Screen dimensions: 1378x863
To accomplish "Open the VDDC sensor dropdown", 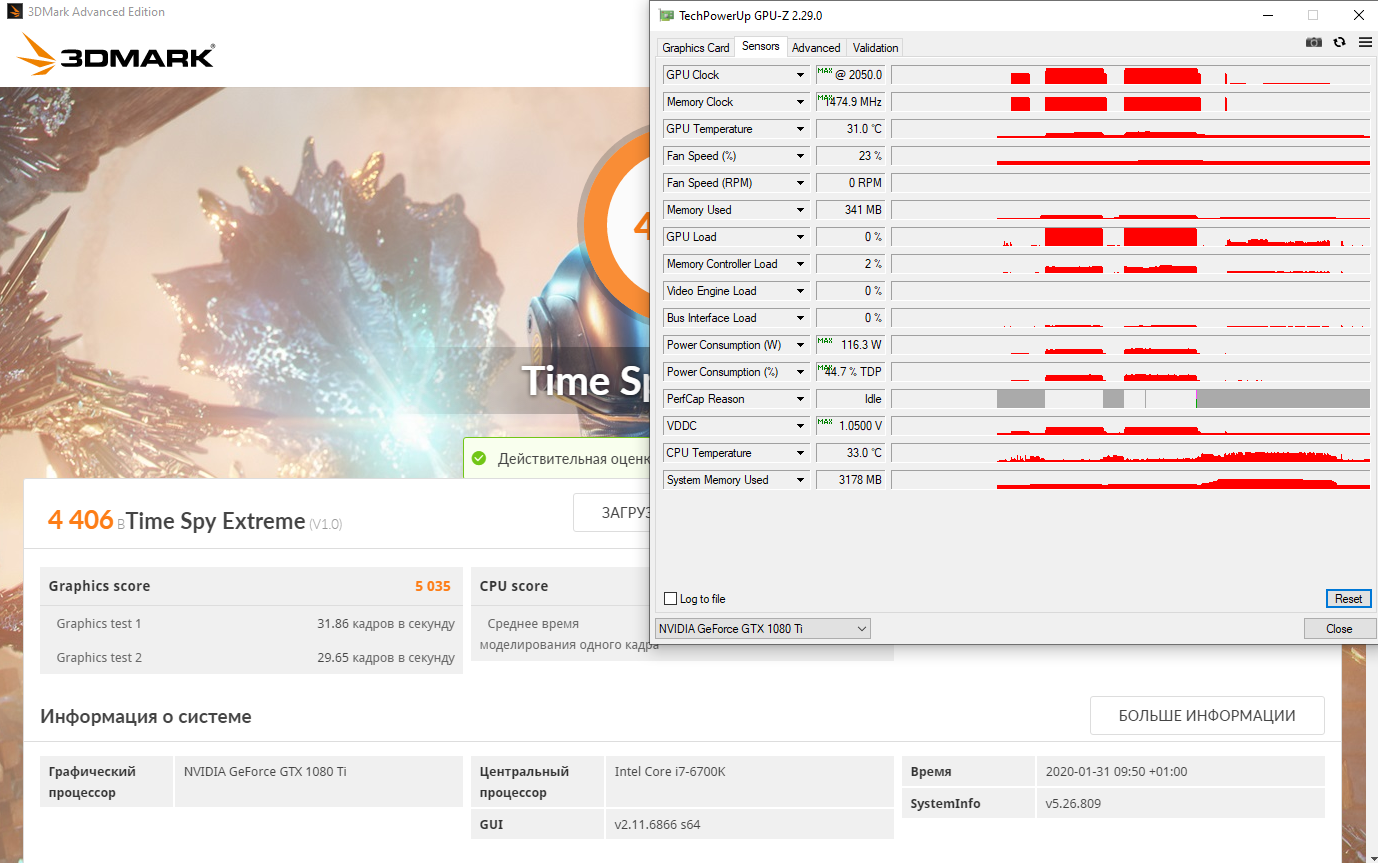I will point(800,426).
